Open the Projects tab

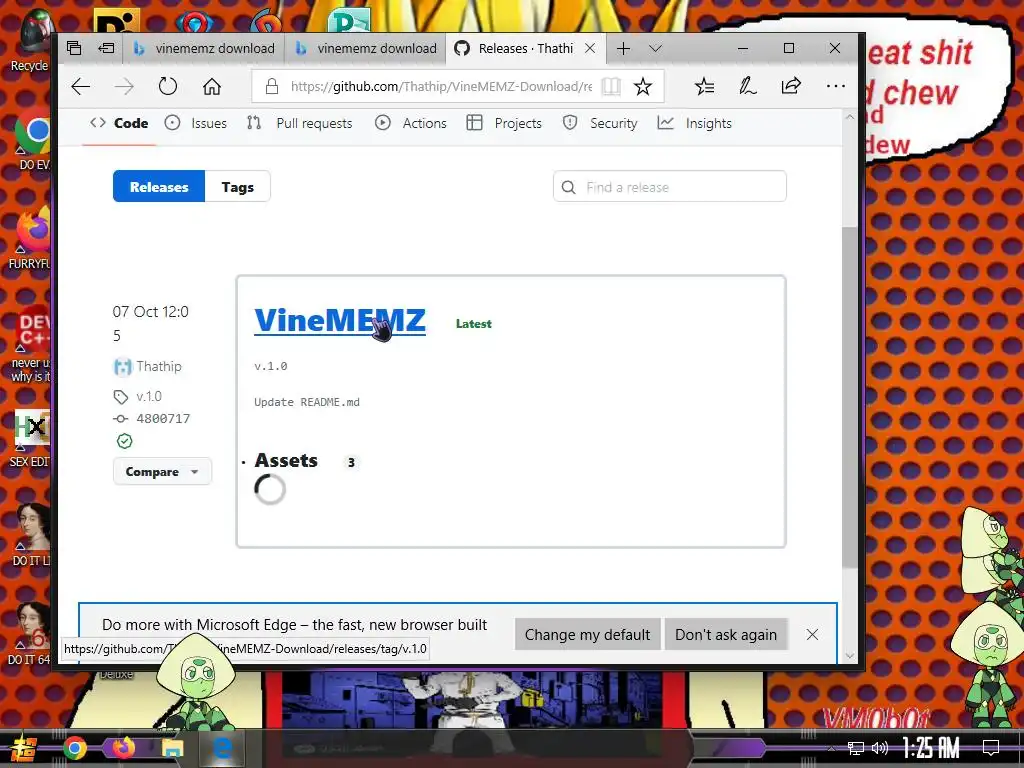pos(504,123)
